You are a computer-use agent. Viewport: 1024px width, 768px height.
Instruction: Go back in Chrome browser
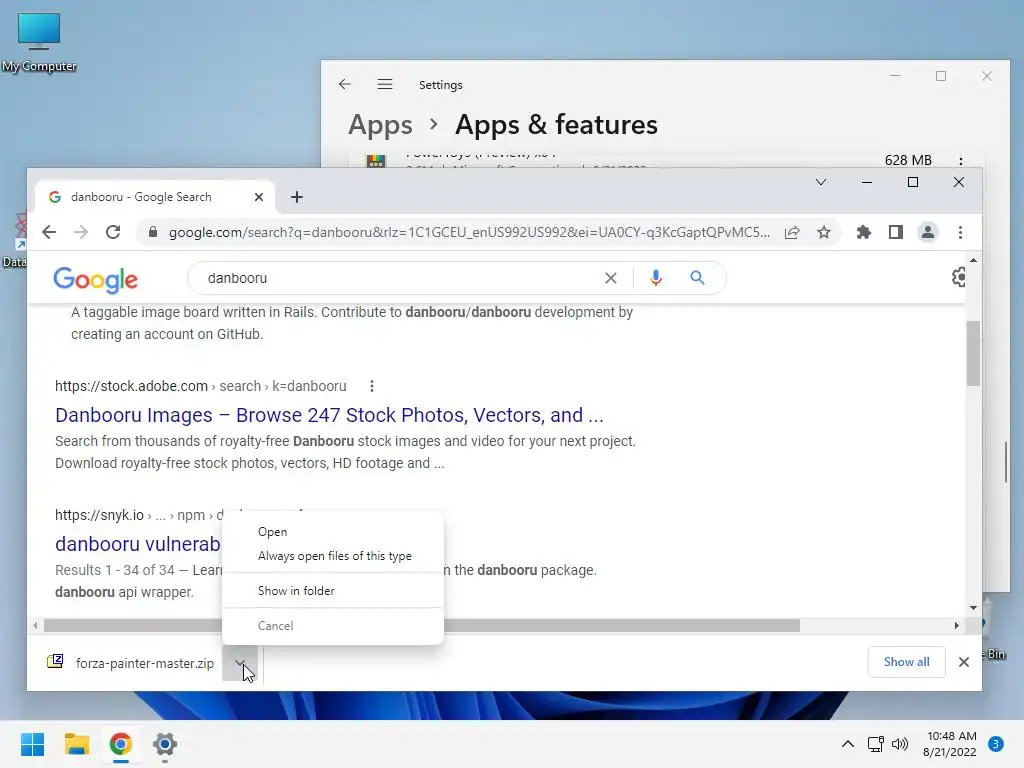coord(49,232)
